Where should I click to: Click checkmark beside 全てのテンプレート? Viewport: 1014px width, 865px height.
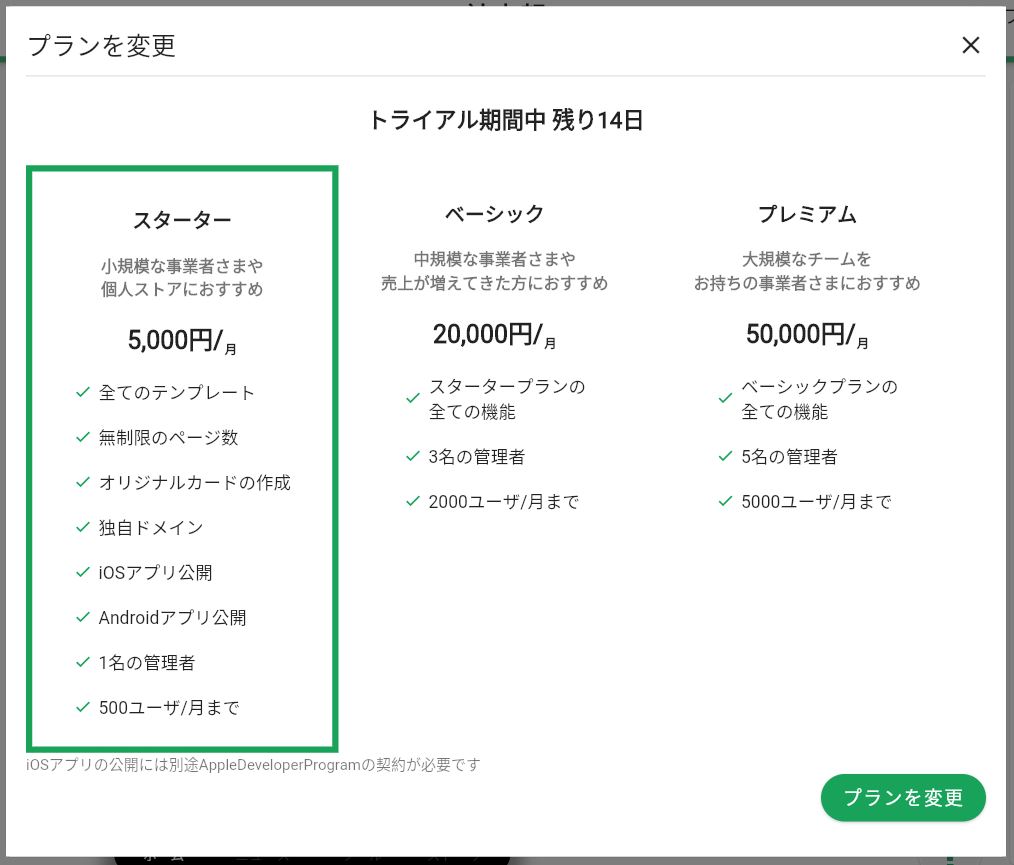[83, 393]
